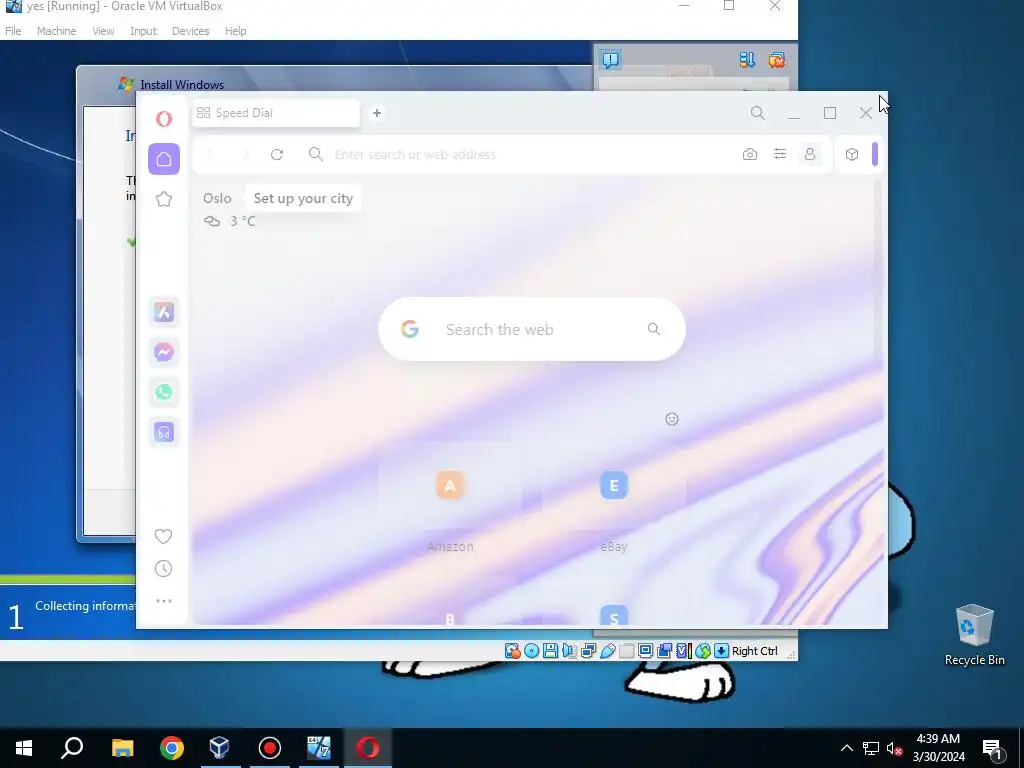Click VirtualBox sort-notifications toolbar icon
The image size is (1024, 768).
click(747, 60)
